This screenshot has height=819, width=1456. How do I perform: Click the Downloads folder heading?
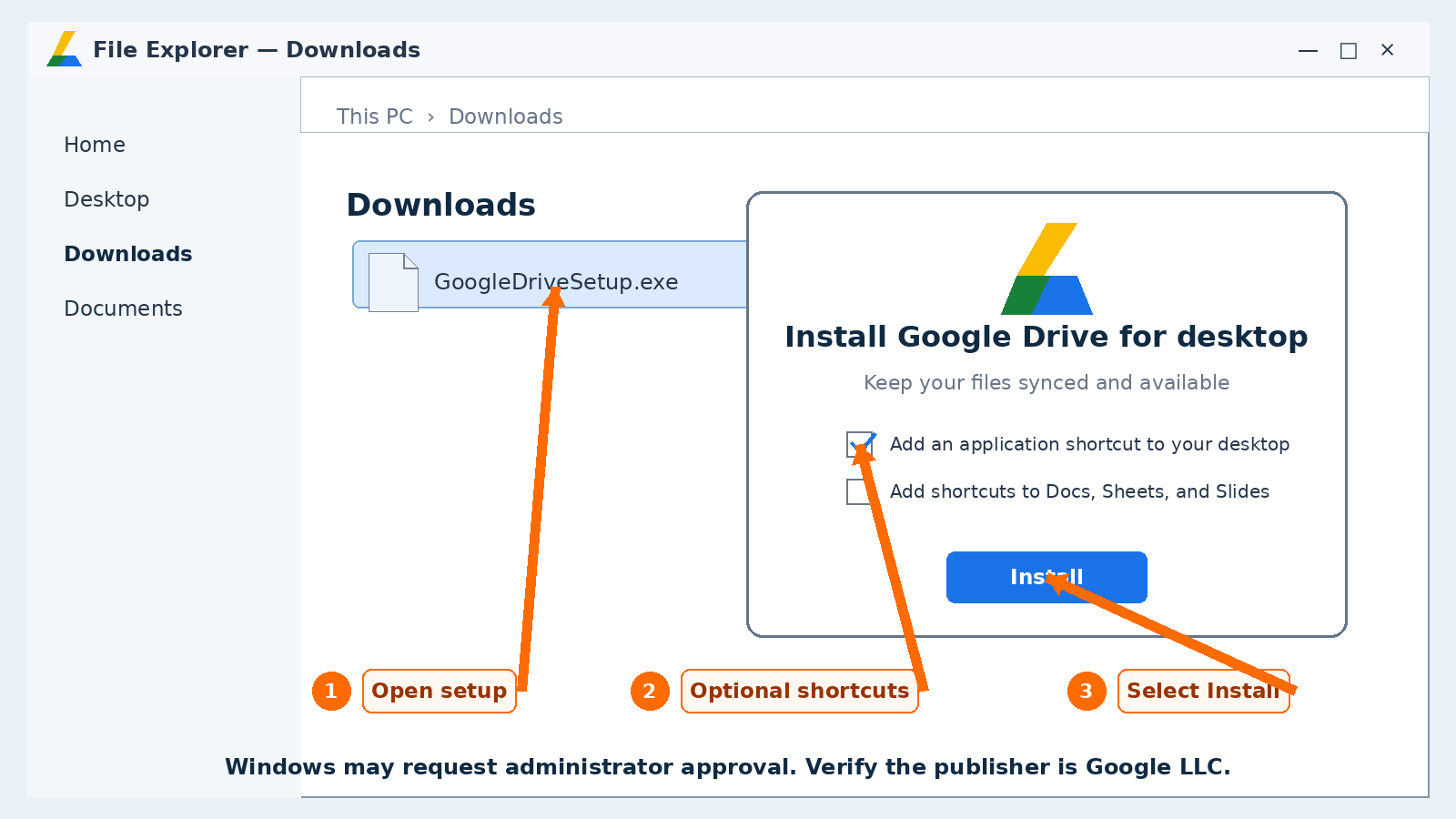coord(441,205)
